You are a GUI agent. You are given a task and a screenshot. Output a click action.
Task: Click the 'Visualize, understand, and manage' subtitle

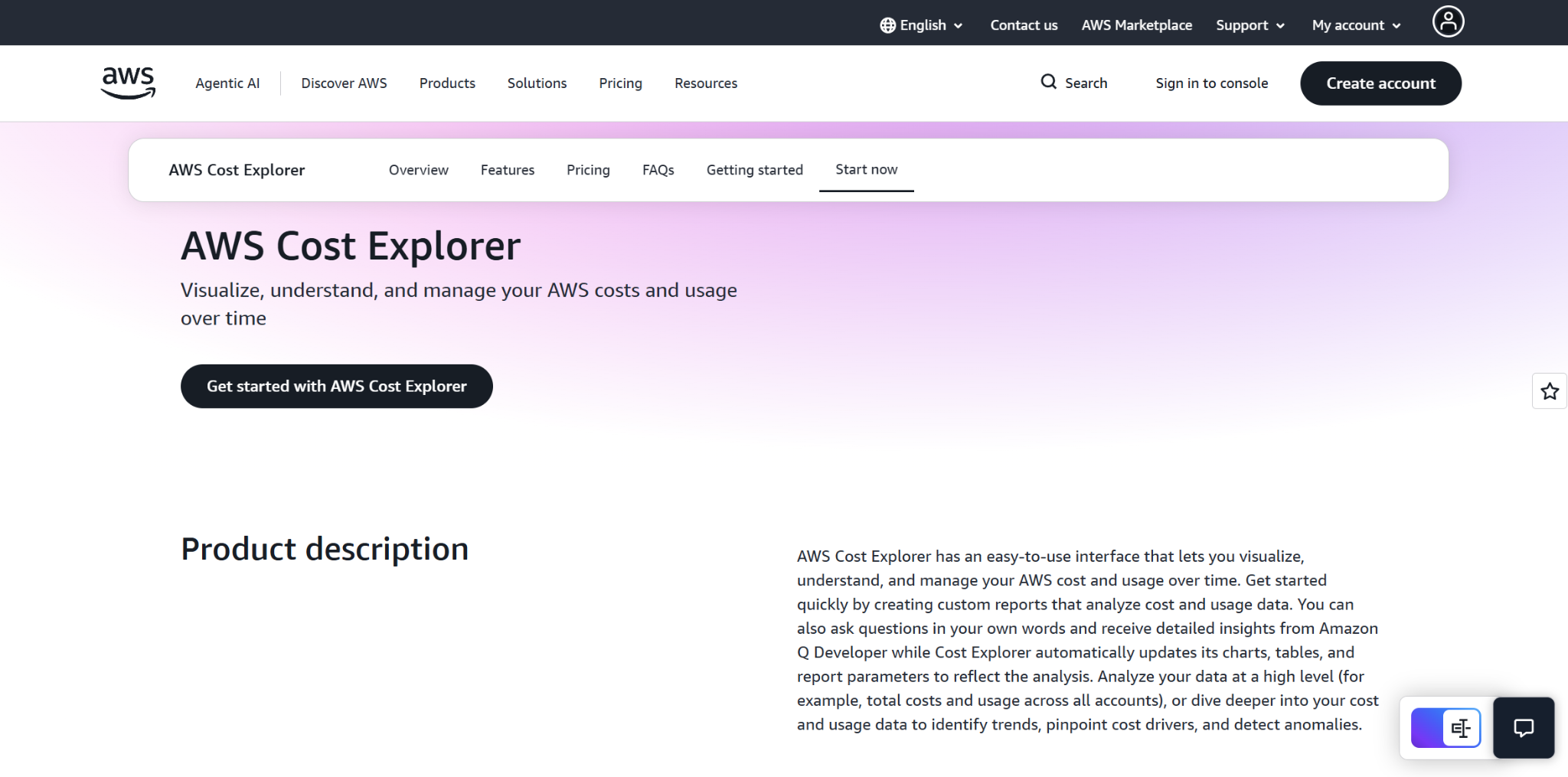tap(459, 304)
